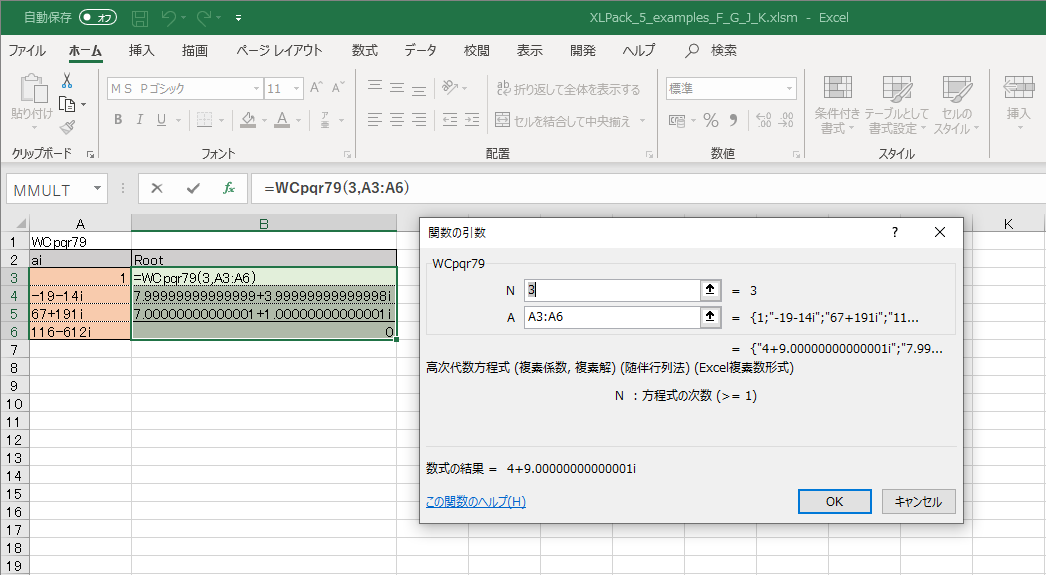This screenshot has height=575, width=1046.
Task: Click the Align Right icon
Action: (x=419, y=120)
